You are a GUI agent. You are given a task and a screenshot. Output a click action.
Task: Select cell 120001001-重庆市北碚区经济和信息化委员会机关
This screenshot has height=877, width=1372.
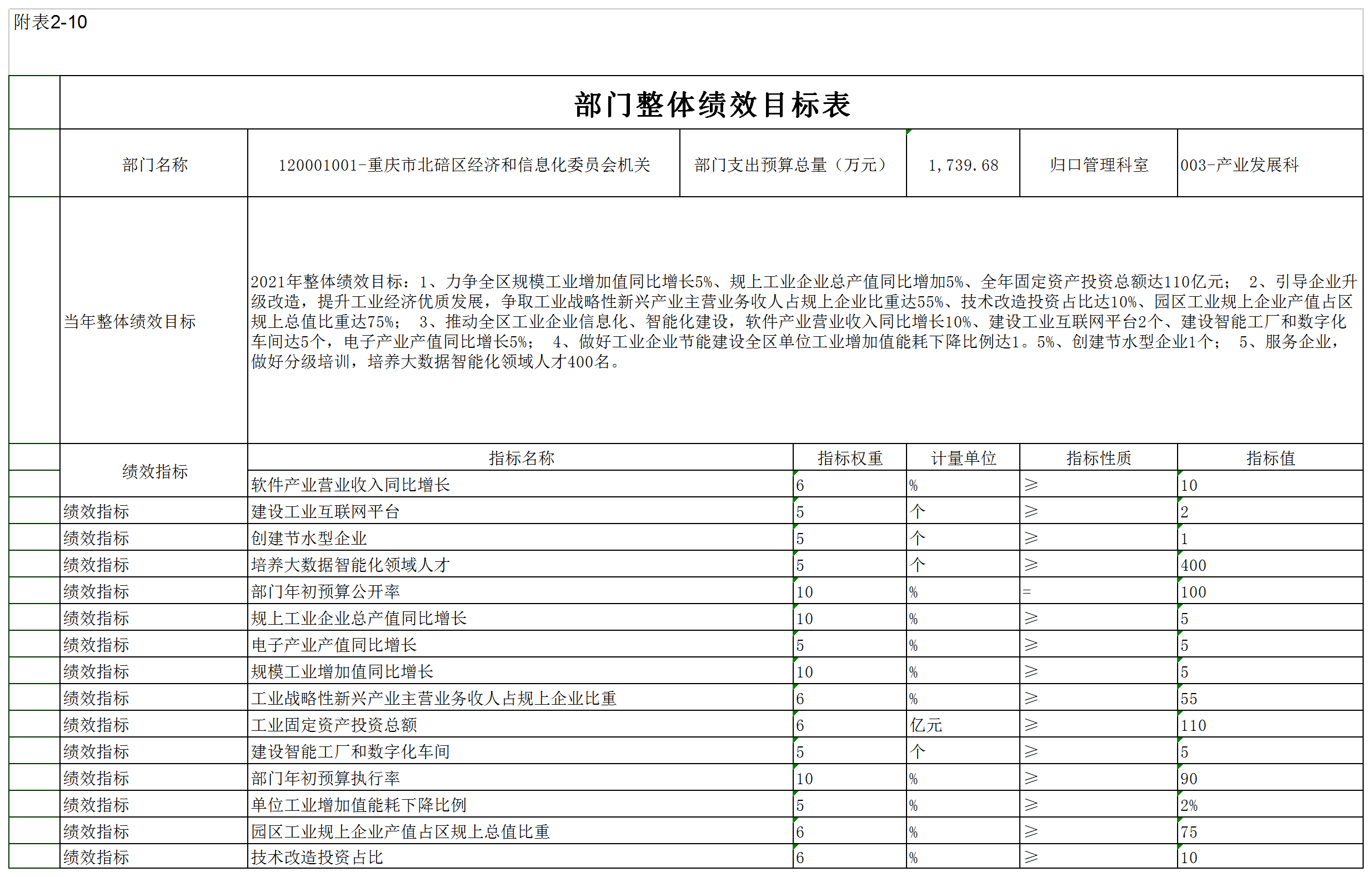pos(464,163)
